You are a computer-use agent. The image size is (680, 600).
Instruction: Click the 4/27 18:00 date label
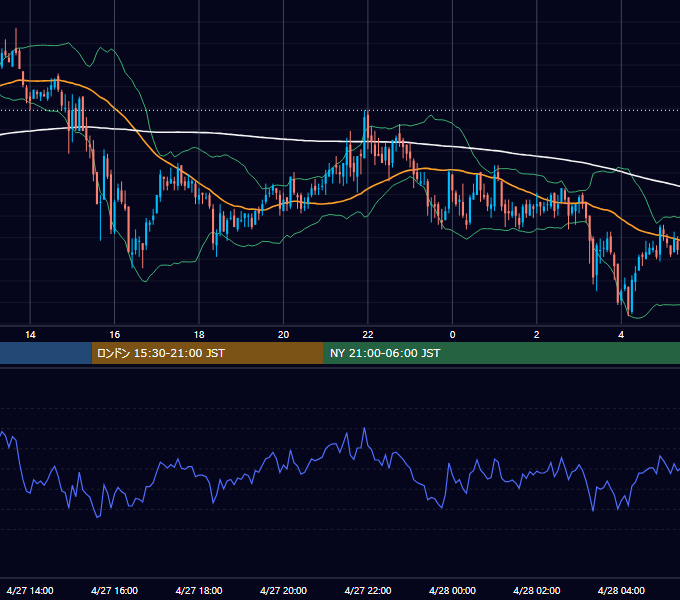(199, 590)
